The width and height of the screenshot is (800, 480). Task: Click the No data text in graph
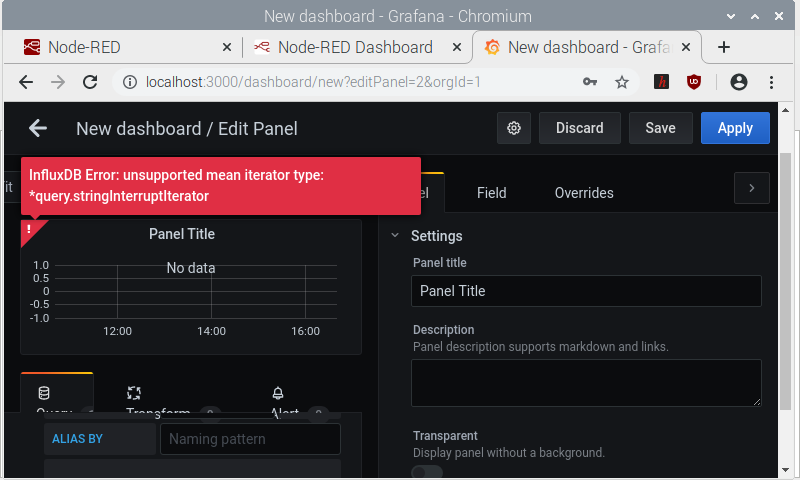tap(191, 268)
